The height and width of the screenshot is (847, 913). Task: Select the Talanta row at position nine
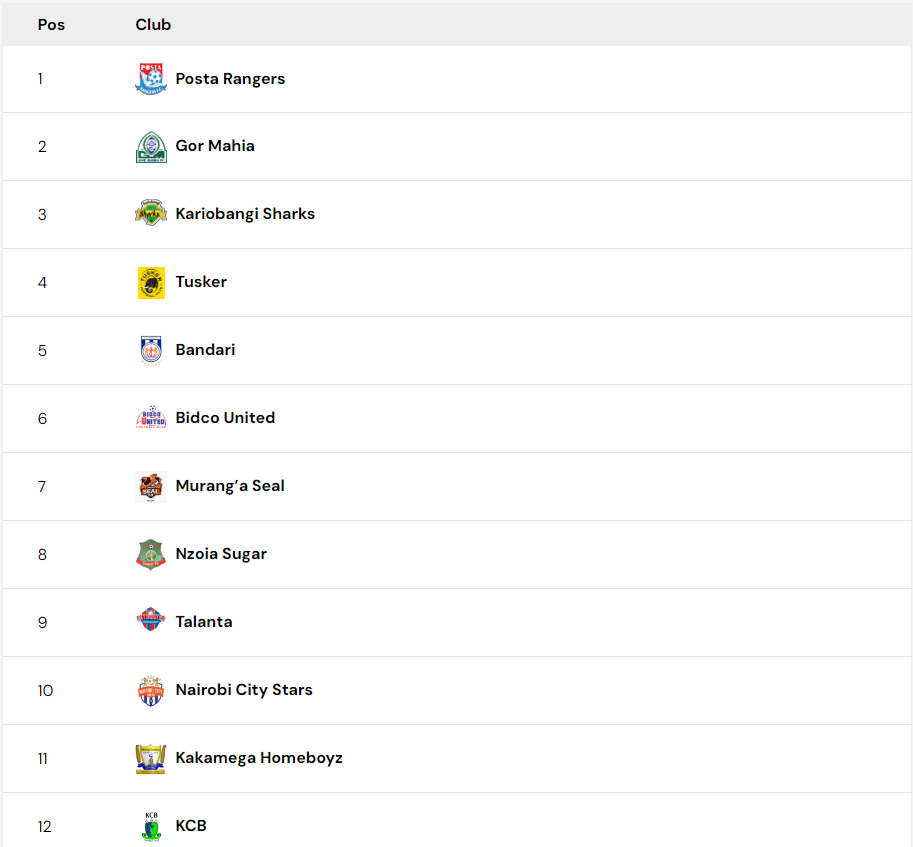(456, 623)
